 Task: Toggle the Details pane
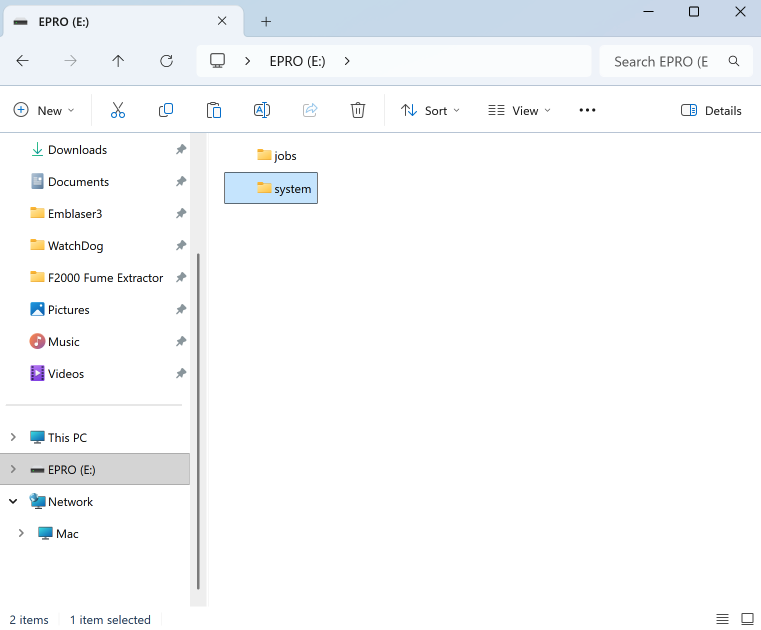click(x=711, y=111)
